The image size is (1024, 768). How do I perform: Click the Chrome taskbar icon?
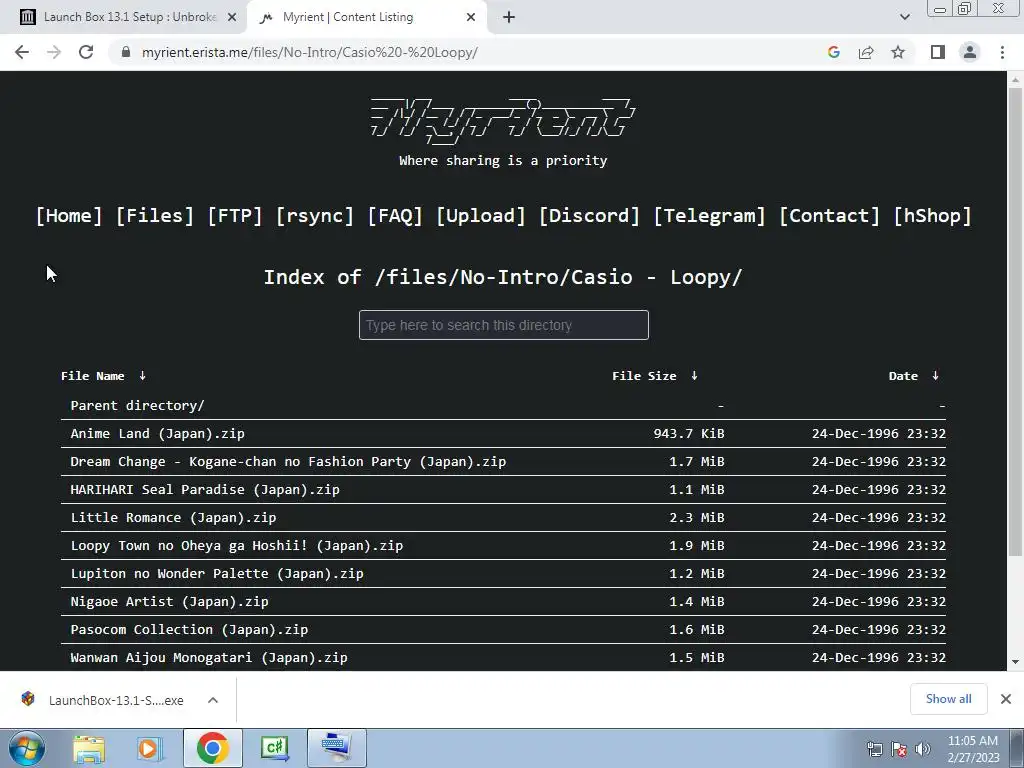click(212, 748)
